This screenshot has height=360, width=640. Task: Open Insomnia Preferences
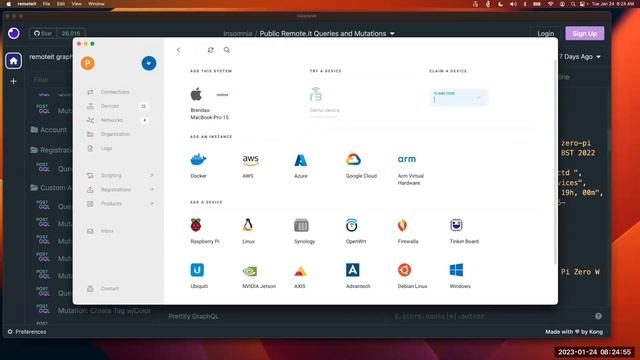point(27,332)
